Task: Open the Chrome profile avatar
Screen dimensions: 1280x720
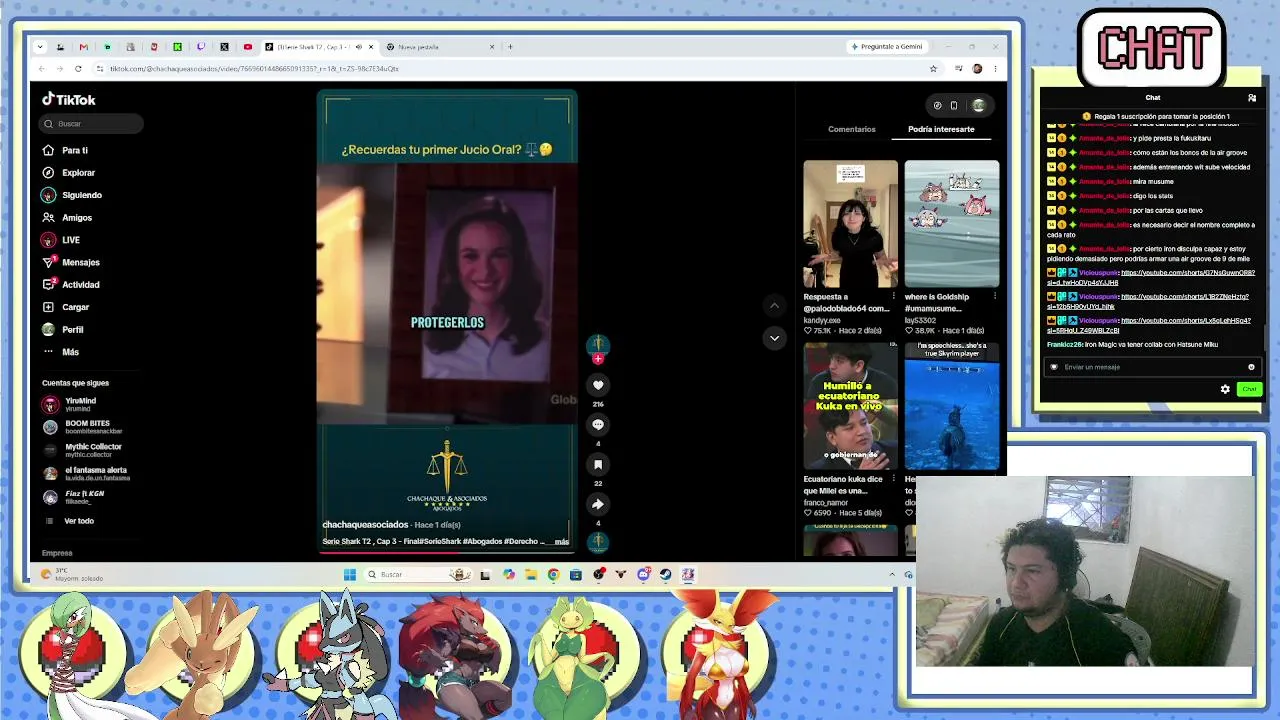Action: coord(977,69)
